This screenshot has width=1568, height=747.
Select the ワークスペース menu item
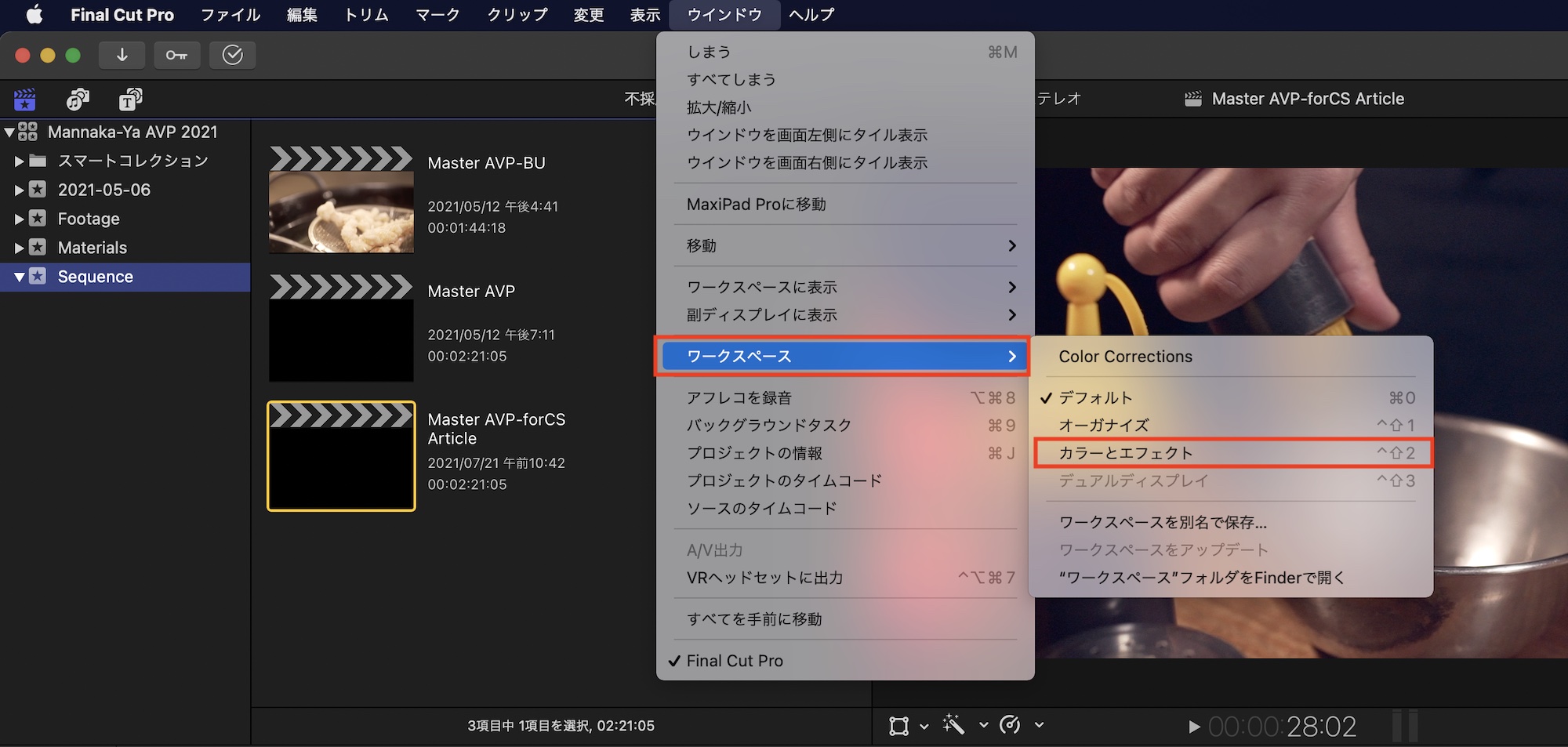tap(845, 357)
